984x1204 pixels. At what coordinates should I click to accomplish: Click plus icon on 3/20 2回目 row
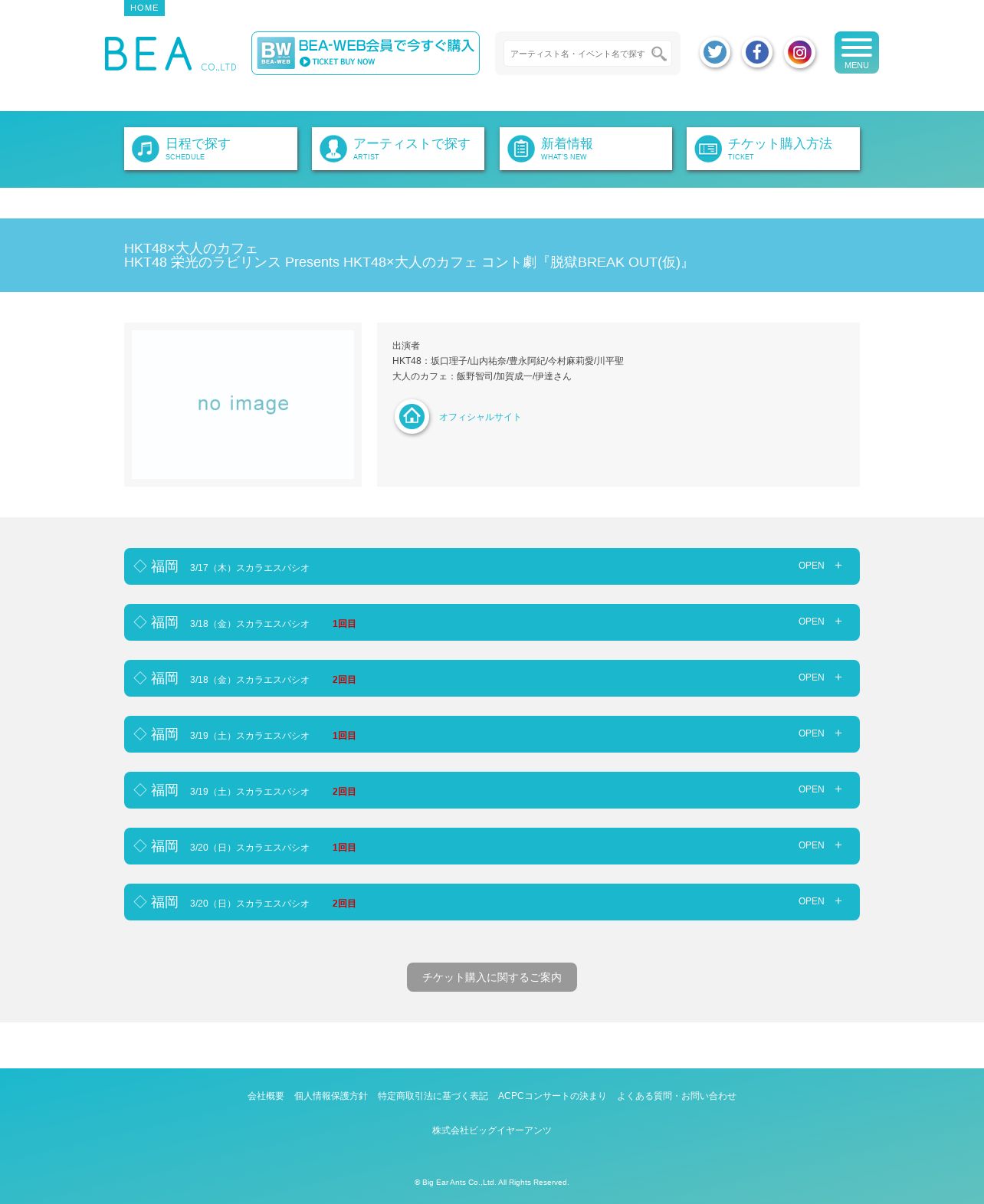(838, 901)
